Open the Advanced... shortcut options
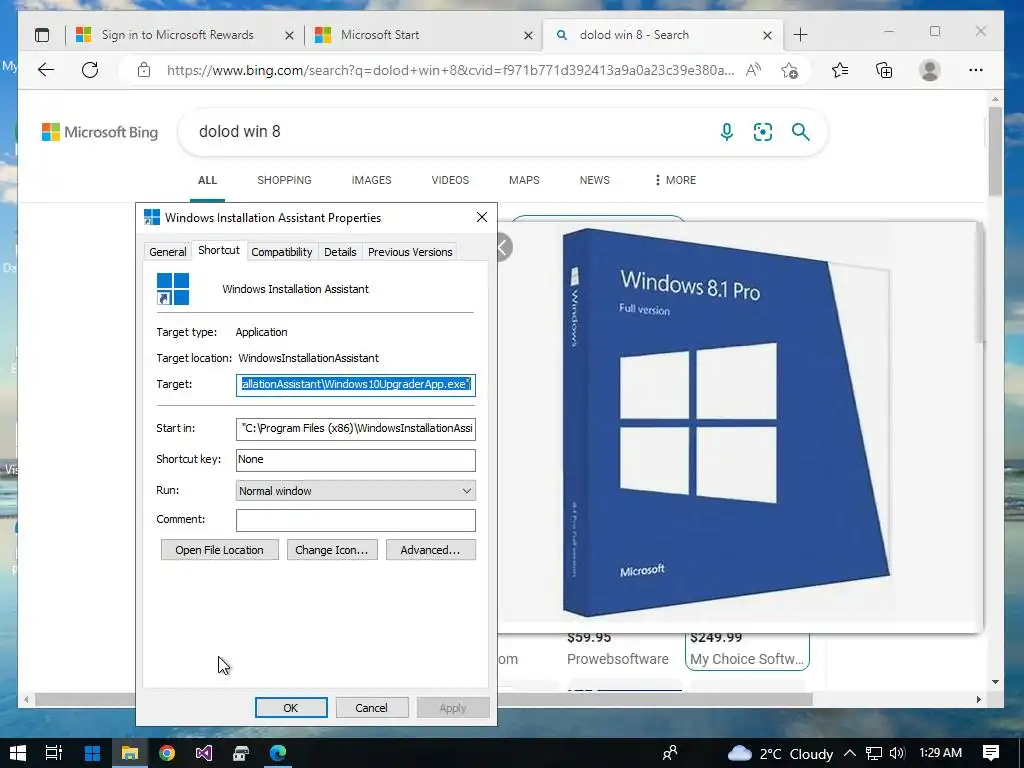Viewport: 1024px width, 768px height. 430,550
